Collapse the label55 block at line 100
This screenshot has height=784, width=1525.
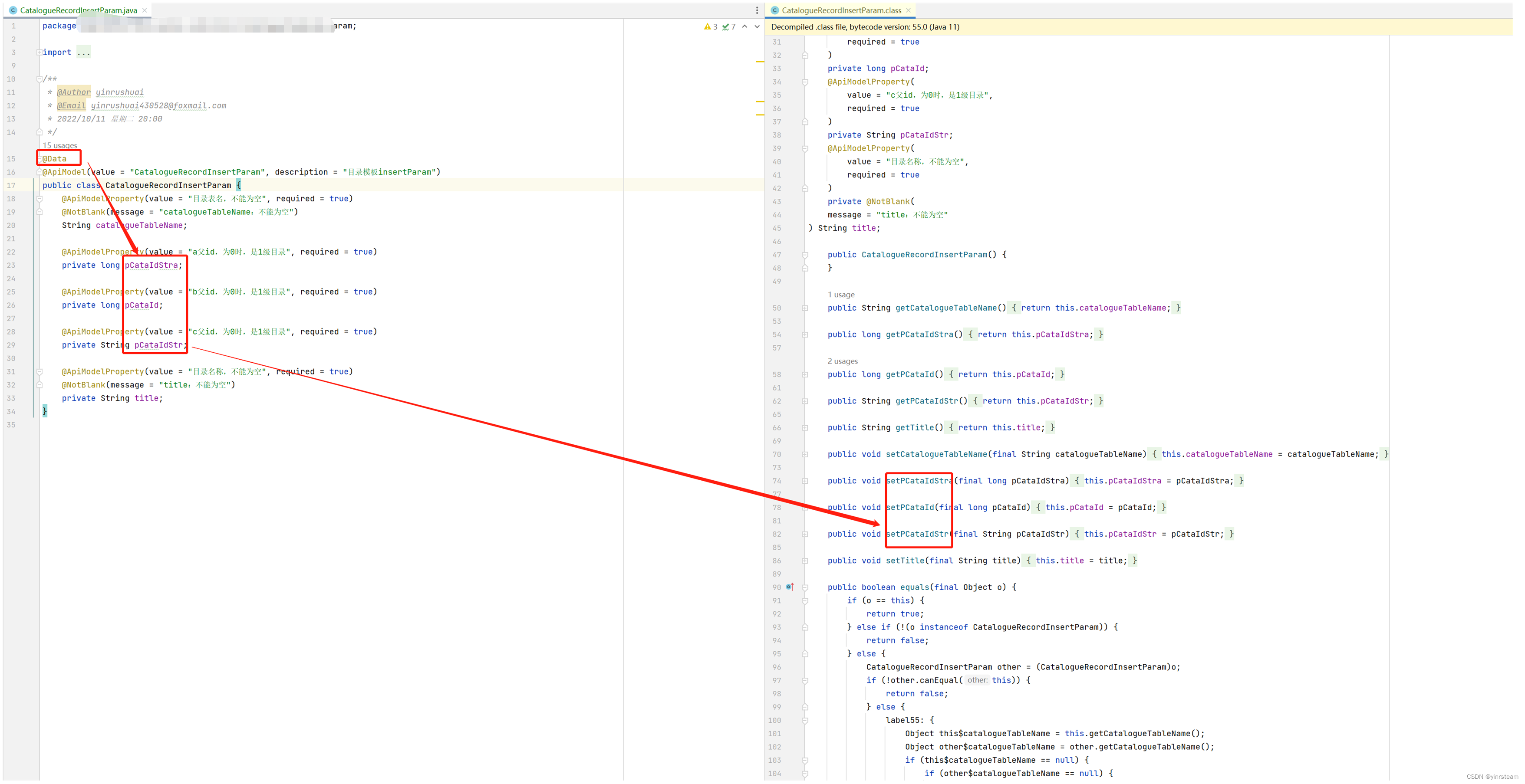click(804, 720)
